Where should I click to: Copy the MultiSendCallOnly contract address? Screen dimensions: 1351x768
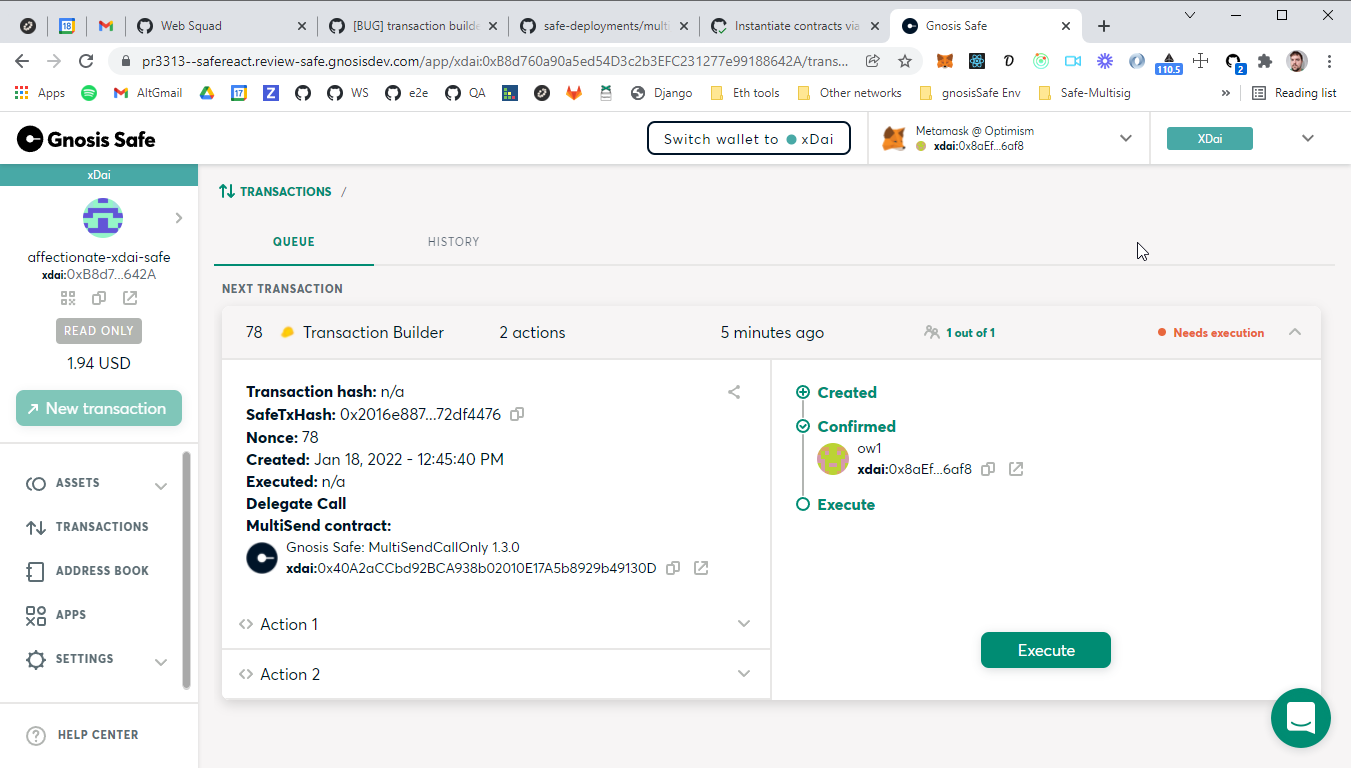click(x=673, y=568)
